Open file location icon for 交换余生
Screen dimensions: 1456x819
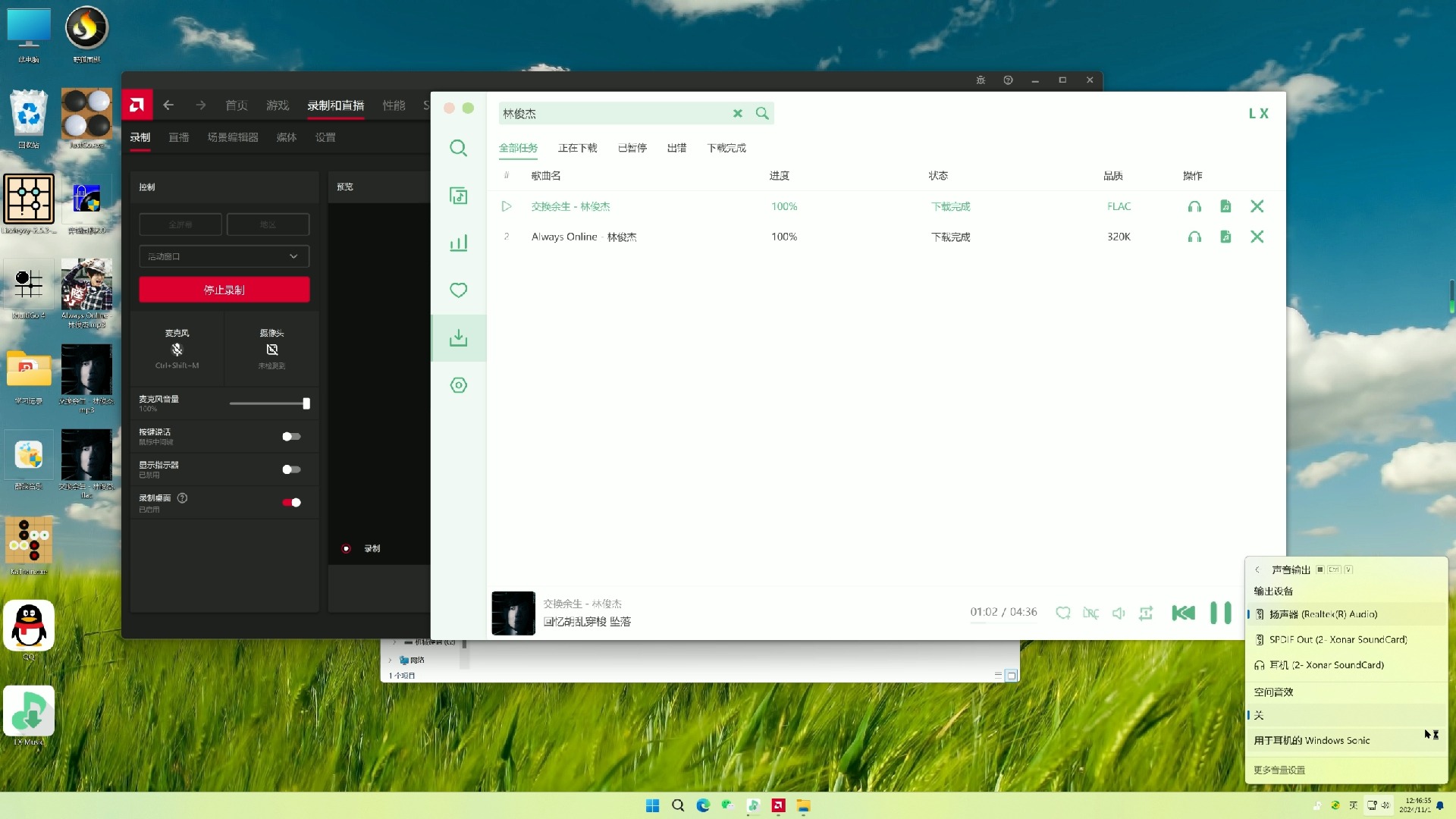pyautogui.click(x=1225, y=206)
